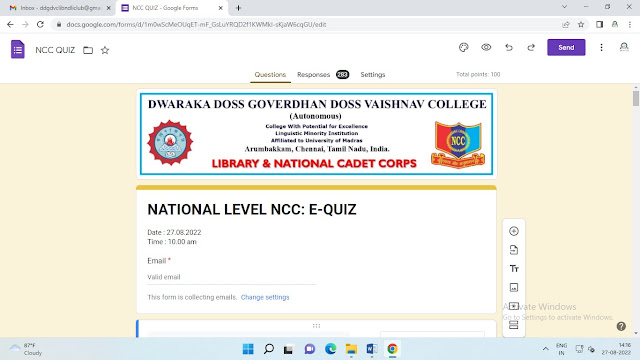640x360 pixels.
Task: Click the Send button
Action: click(566, 47)
